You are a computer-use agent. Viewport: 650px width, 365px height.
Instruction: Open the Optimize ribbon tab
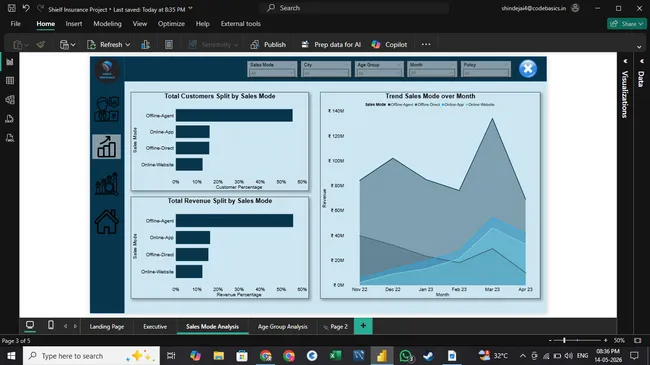tap(171, 24)
